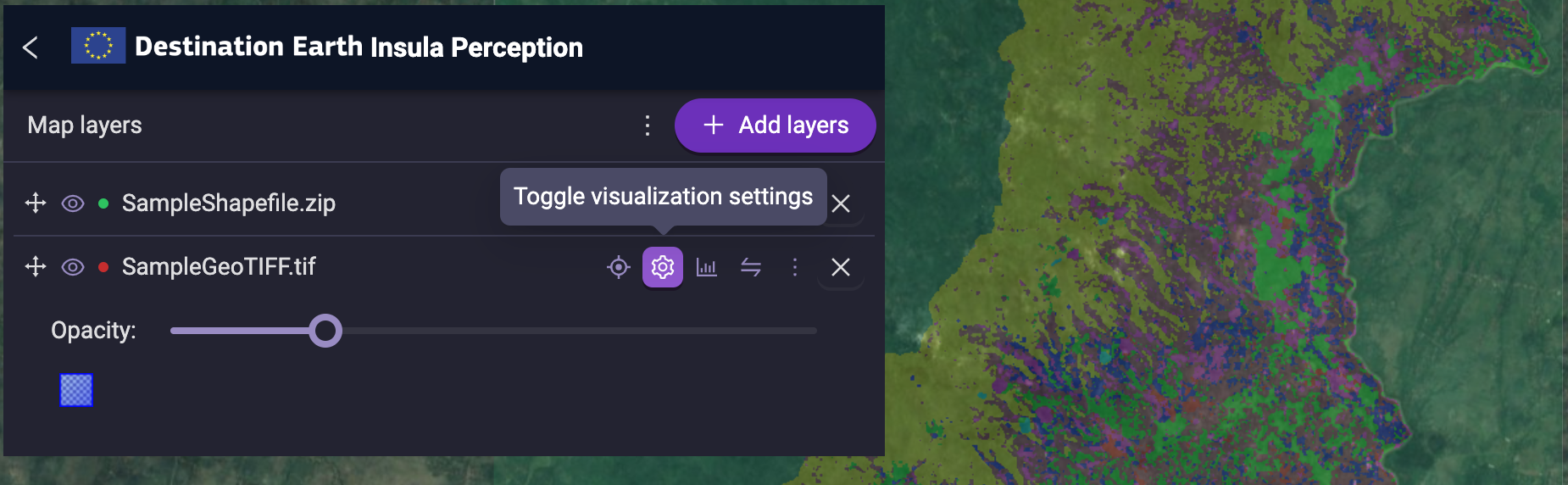Open more options menu for SampleGeoTIFF.tif

[795, 267]
